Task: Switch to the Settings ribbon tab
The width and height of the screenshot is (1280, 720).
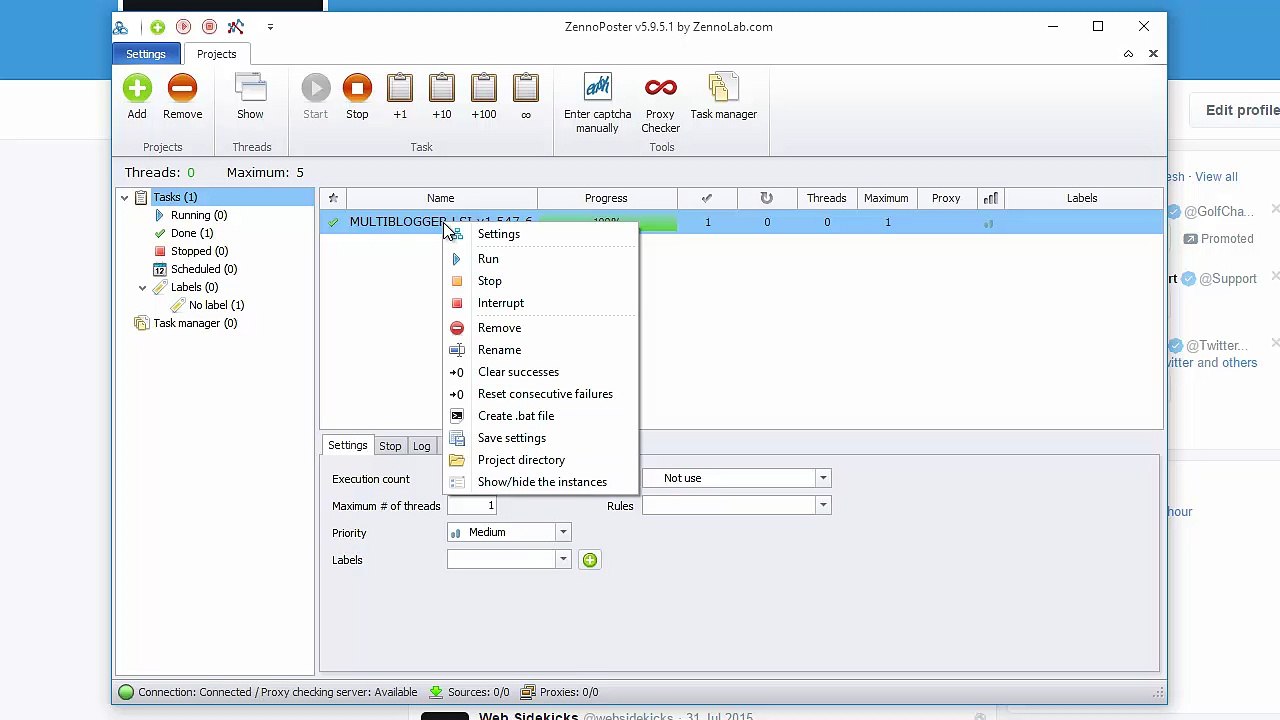Action: pos(145,54)
